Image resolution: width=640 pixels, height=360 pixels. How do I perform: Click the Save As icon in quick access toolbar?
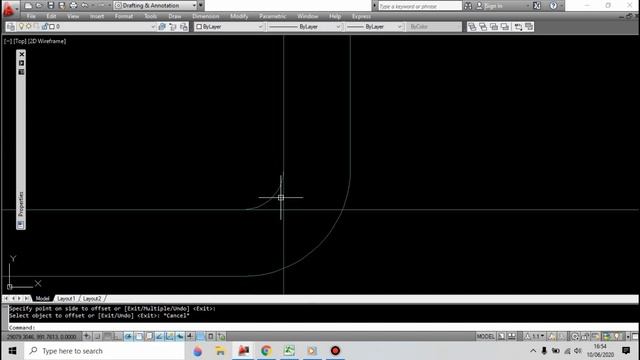[62, 6]
